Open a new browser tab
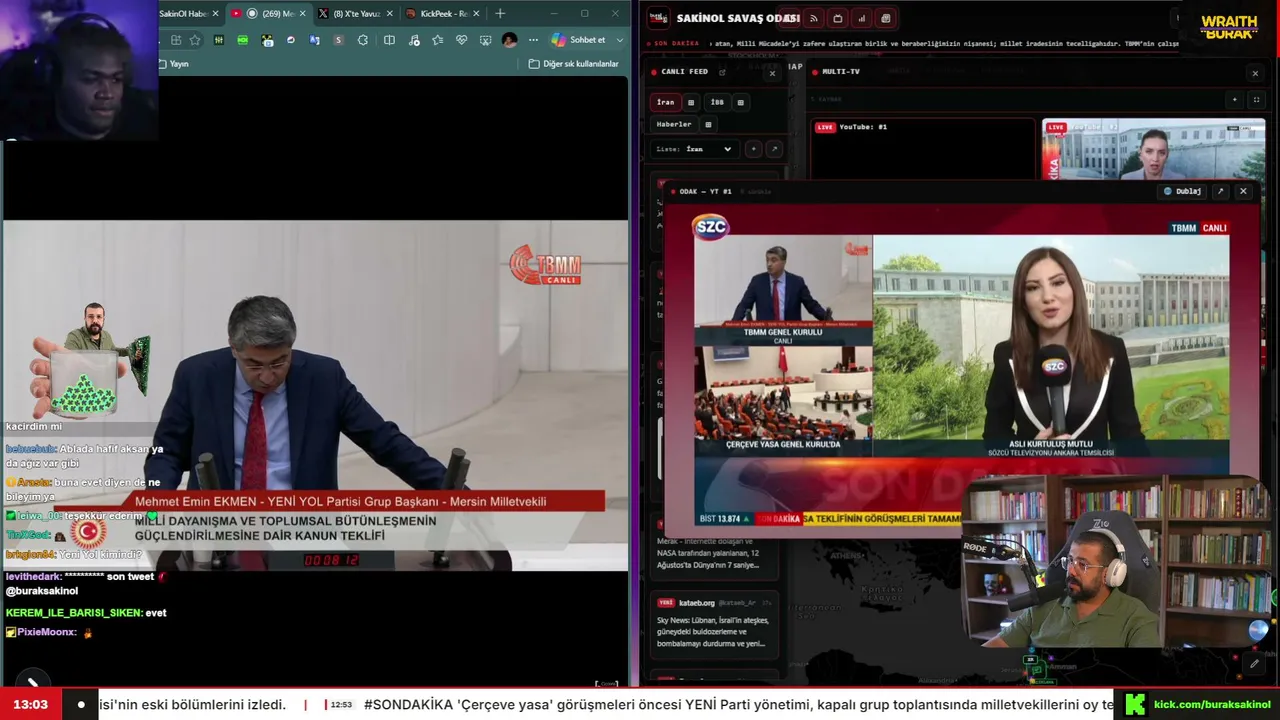This screenshot has width=1280, height=720. [500, 14]
